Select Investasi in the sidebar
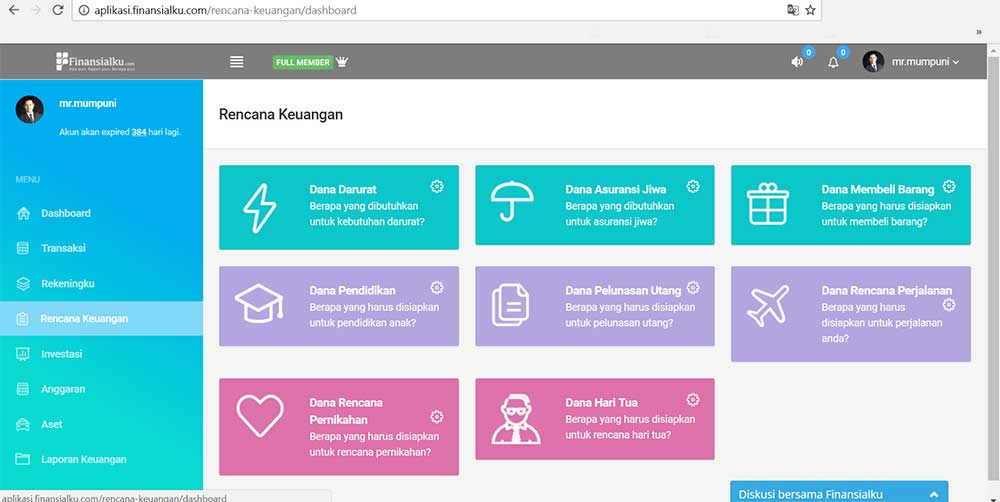The height and width of the screenshot is (502, 1000). point(61,354)
